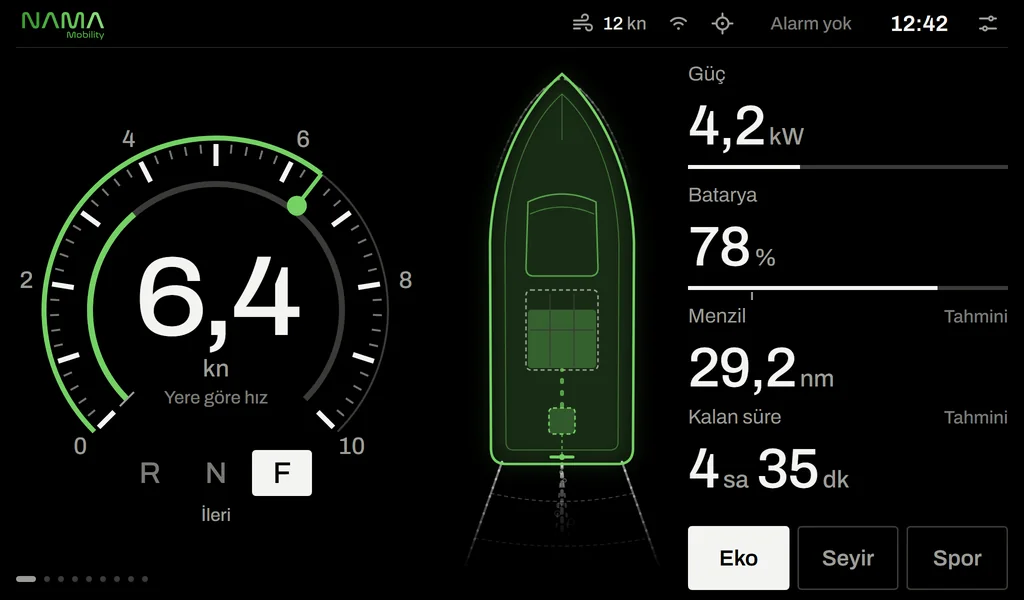The height and width of the screenshot is (600, 1024).
Task: Select the battery pack on boat diagram
Action: click(x=562, y=330)
